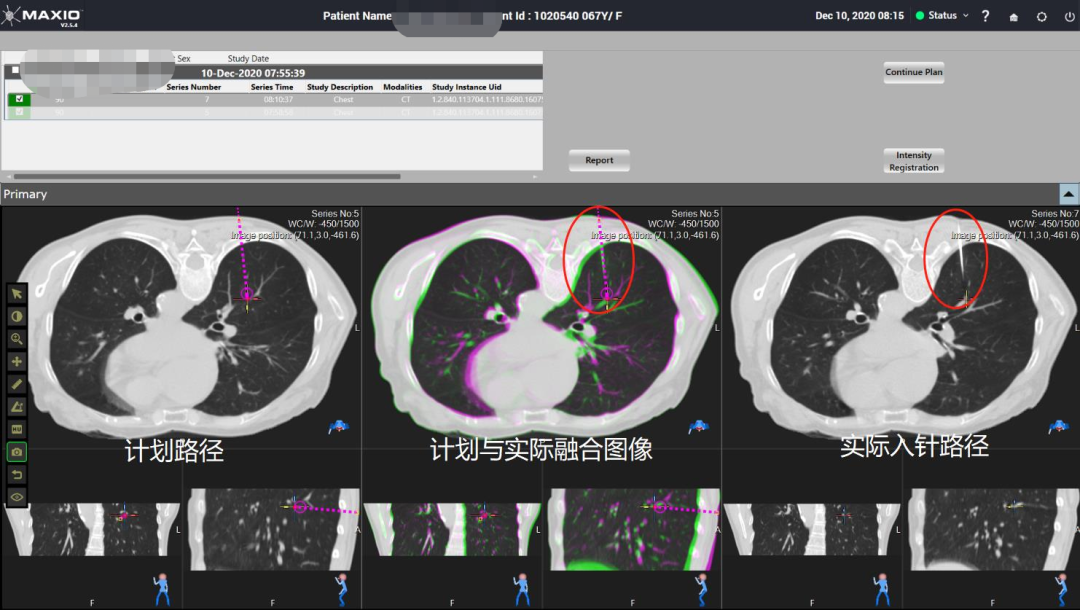The width and height of the screenshot is (1080, 610).
Task: Click the Modalities column header
Action: (x=402, y=87)
